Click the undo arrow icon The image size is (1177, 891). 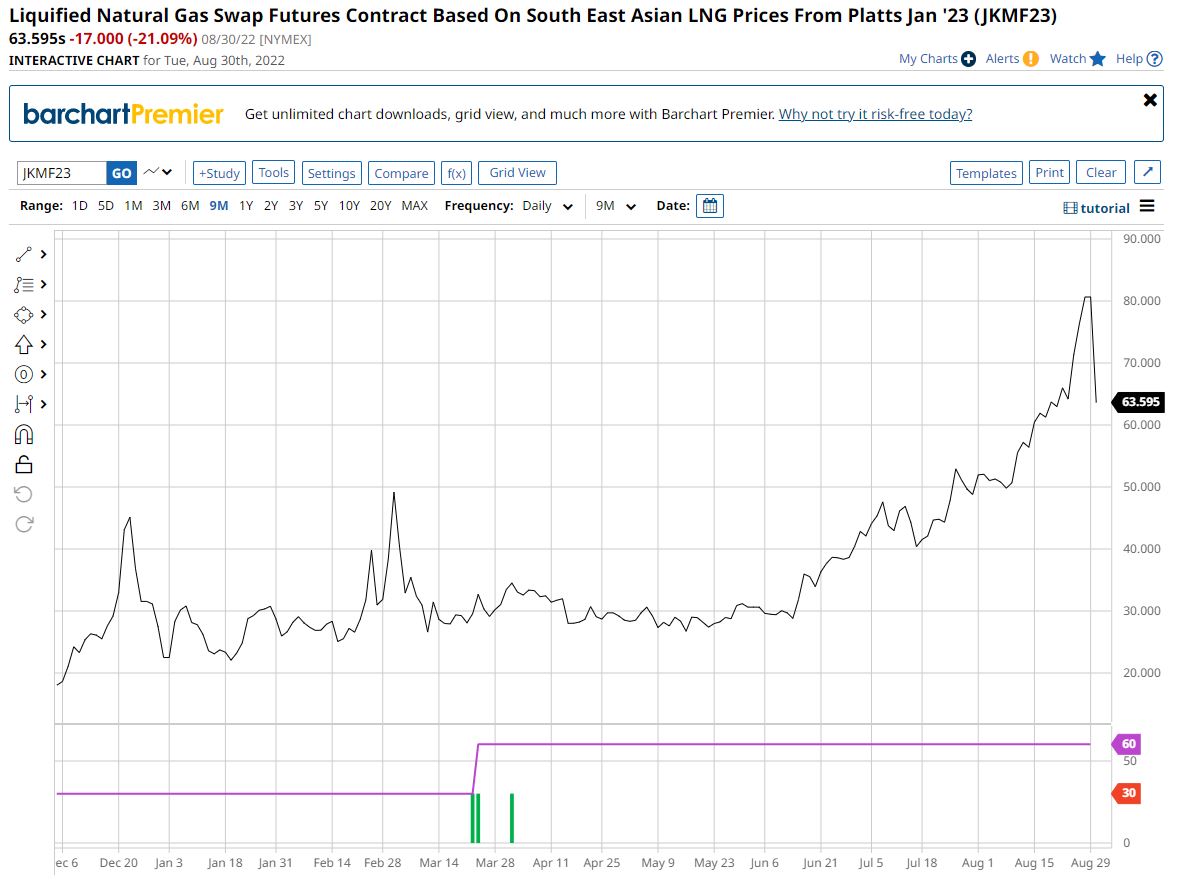click(24, 494)
